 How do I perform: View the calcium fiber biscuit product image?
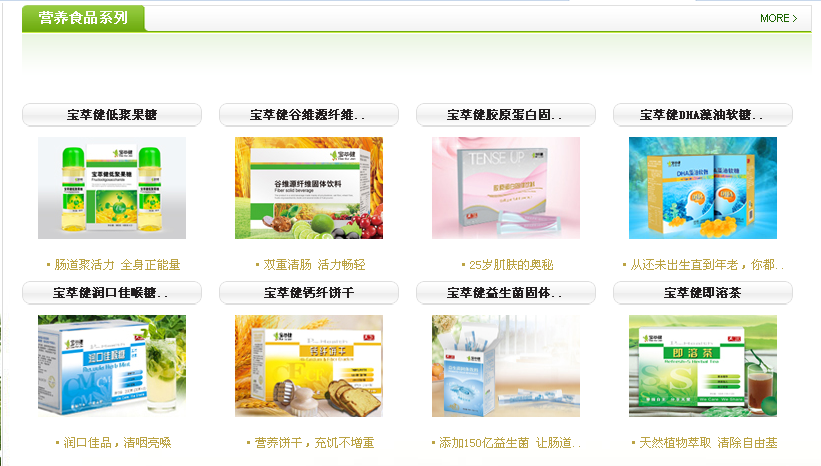click(x=309, y=366)
